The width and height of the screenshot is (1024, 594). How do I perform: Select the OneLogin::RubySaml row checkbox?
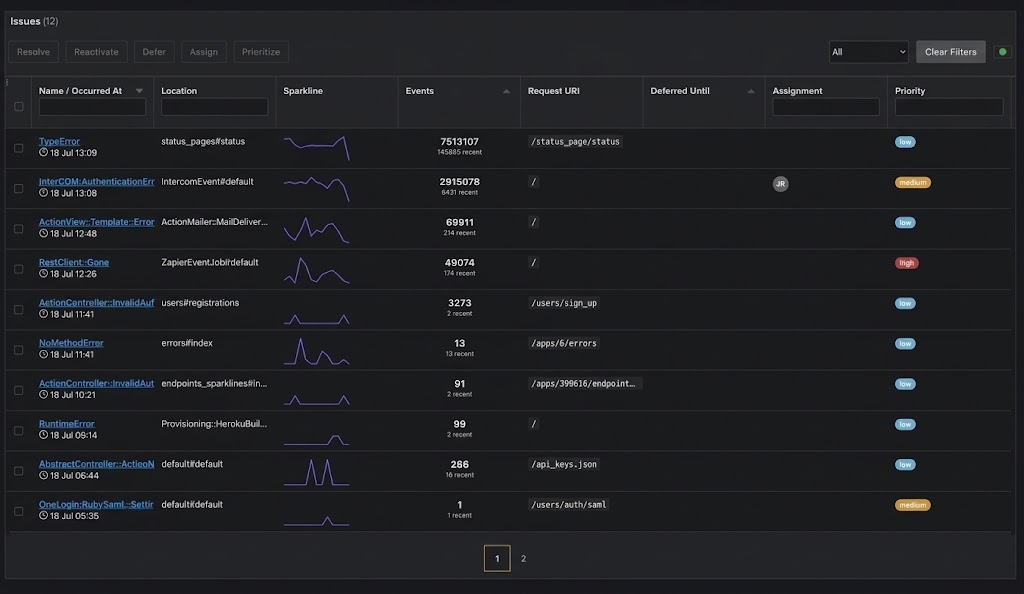[18, 511]
